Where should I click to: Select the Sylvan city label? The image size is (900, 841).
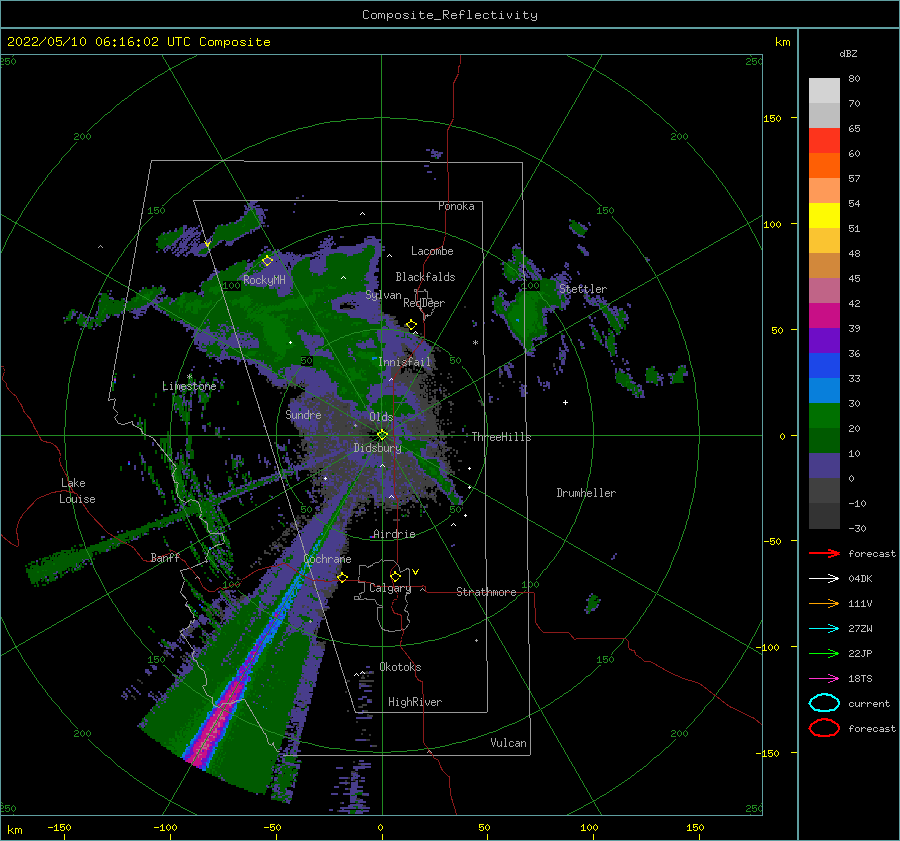pos(383,295)
